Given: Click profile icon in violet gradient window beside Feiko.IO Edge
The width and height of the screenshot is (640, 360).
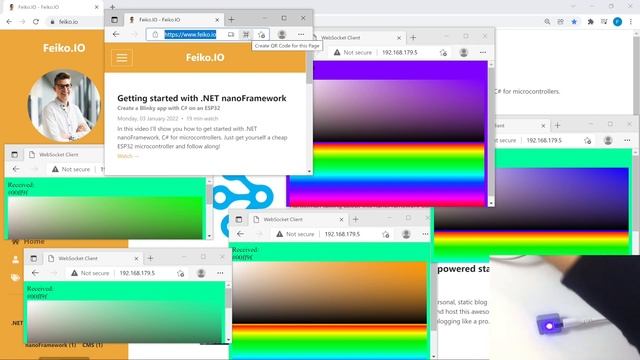Looking at the screenshot, I should (464, 52).
